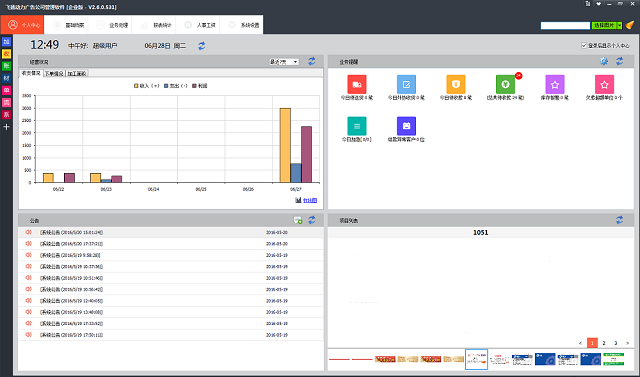This screenshot has height=377, width=640.
Task: Expand the recent 7 days dropdown
Action: [284, 62]
